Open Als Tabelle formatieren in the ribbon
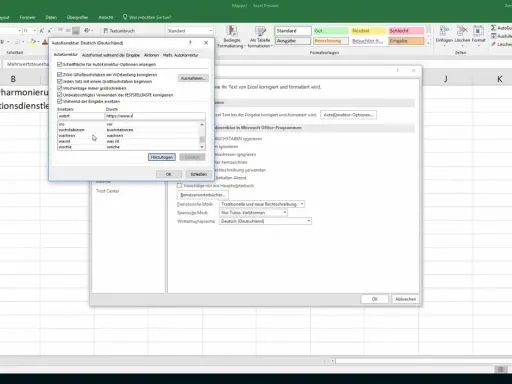 click(260, 37)
